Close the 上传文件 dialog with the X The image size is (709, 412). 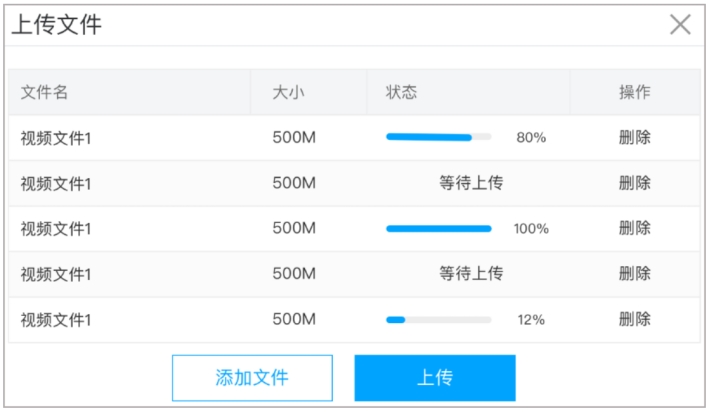pyautogui.click(x=680, y=24)
